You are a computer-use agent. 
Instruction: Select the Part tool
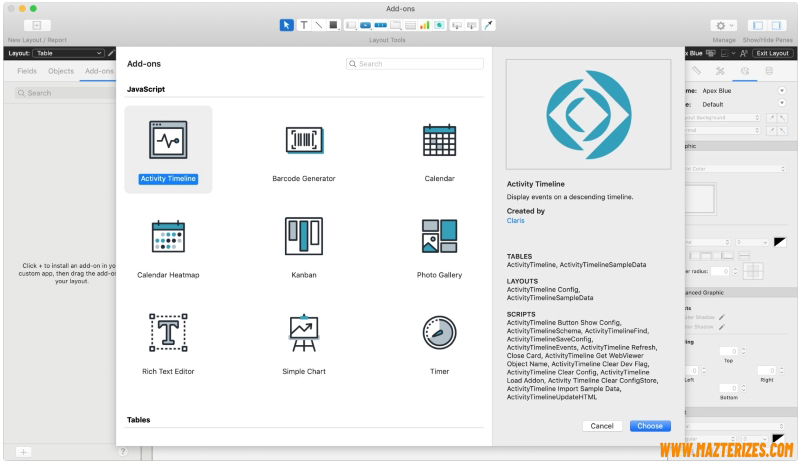[472, 25]
